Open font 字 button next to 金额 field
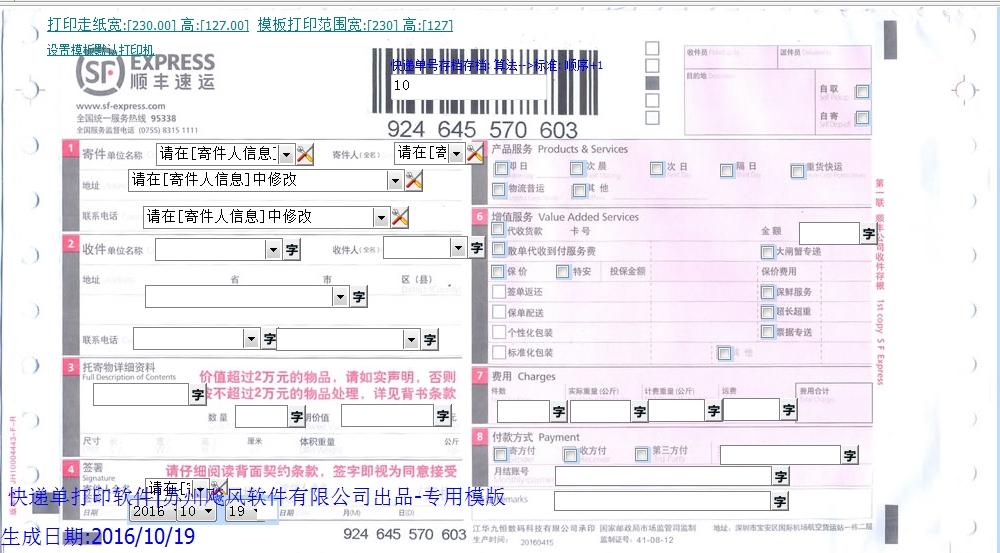1000x553 pixels. point(869,233)
